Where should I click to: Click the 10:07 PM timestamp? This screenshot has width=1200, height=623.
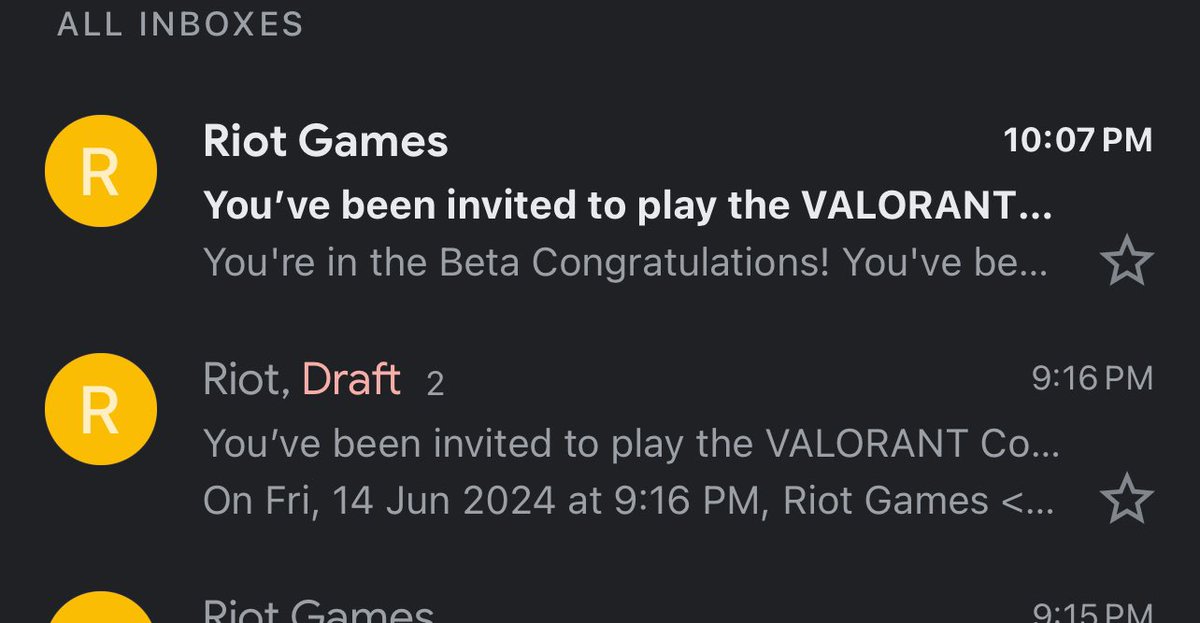click(1078, 140)
